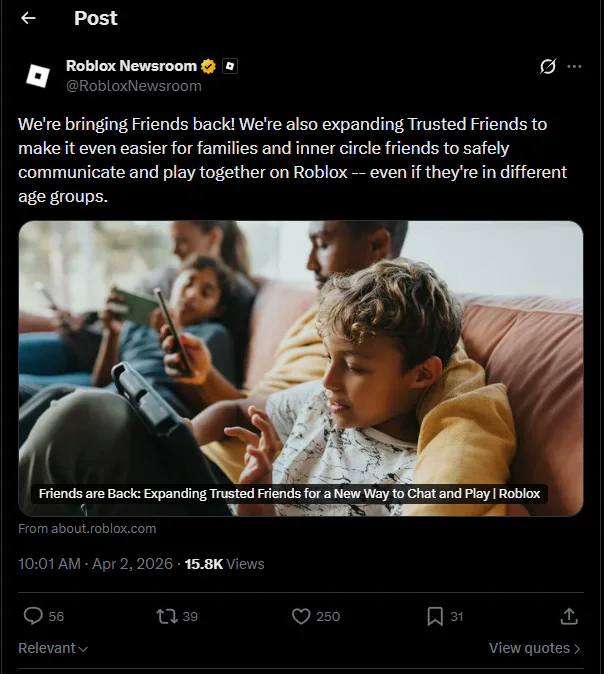Click the 15.8K Views count

click(224, 564)
